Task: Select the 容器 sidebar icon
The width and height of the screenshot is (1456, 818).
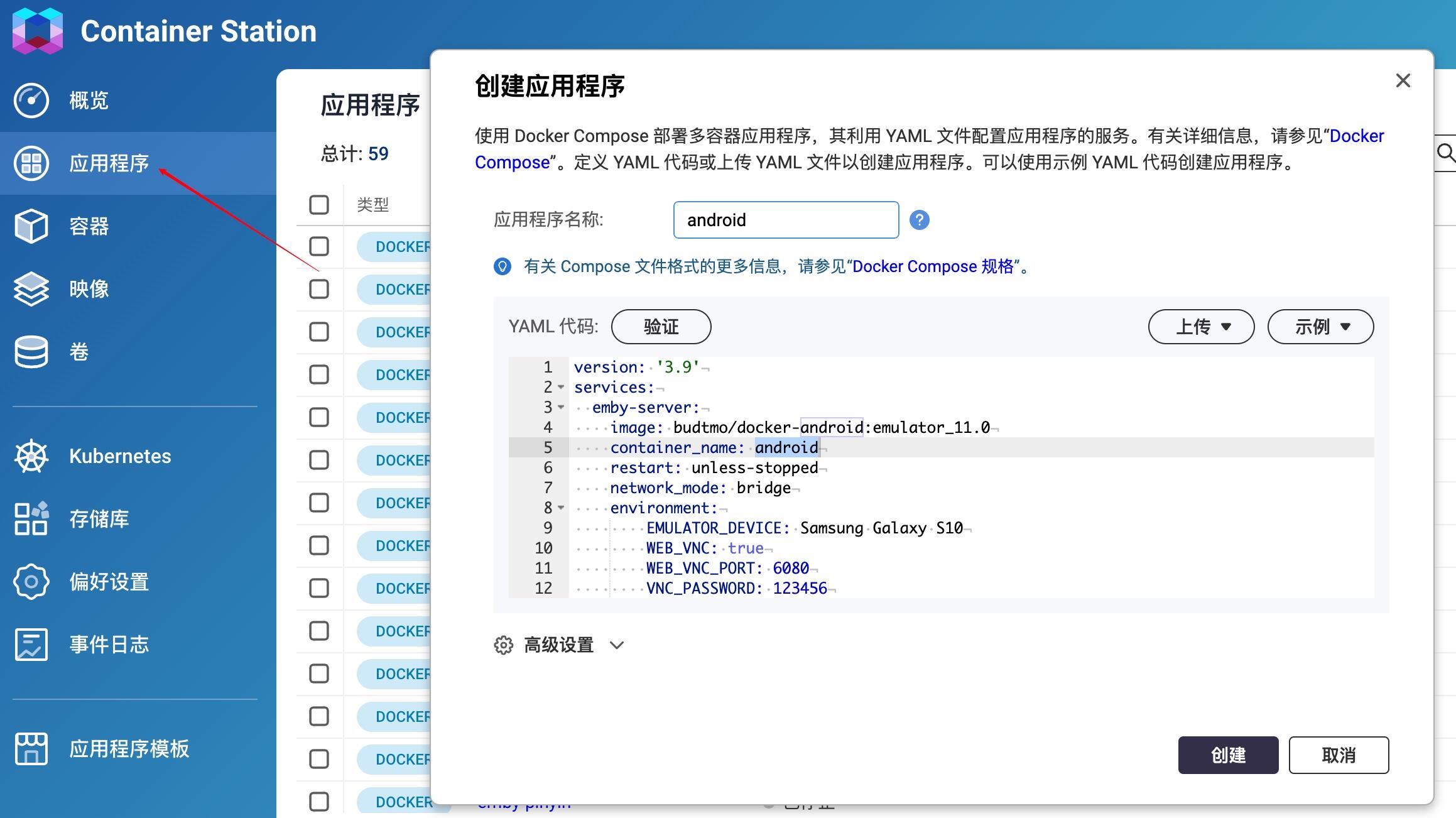Action: pos(31,226)
